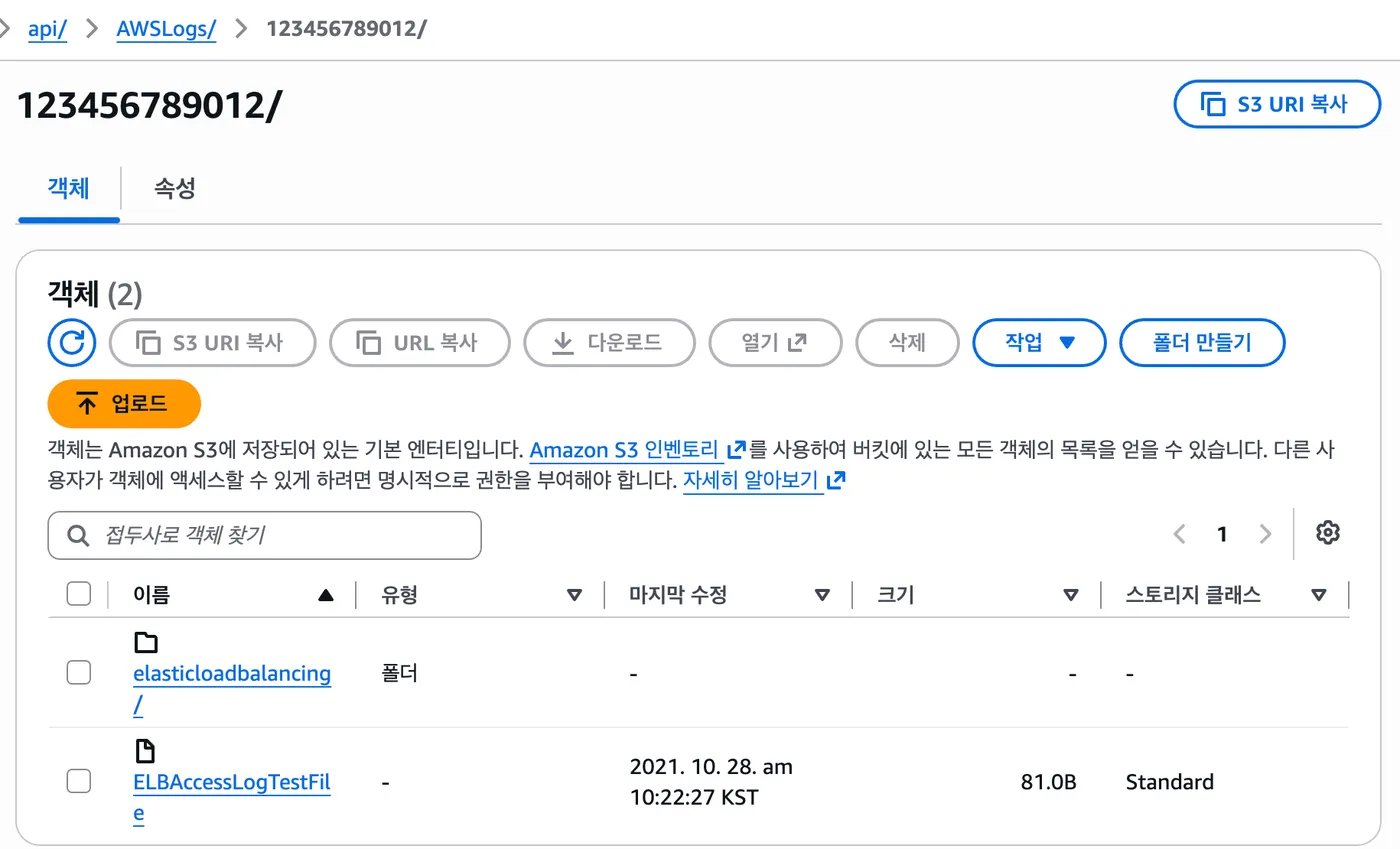
Task: Click the page number 1
Action: [x=1222, y=534]
